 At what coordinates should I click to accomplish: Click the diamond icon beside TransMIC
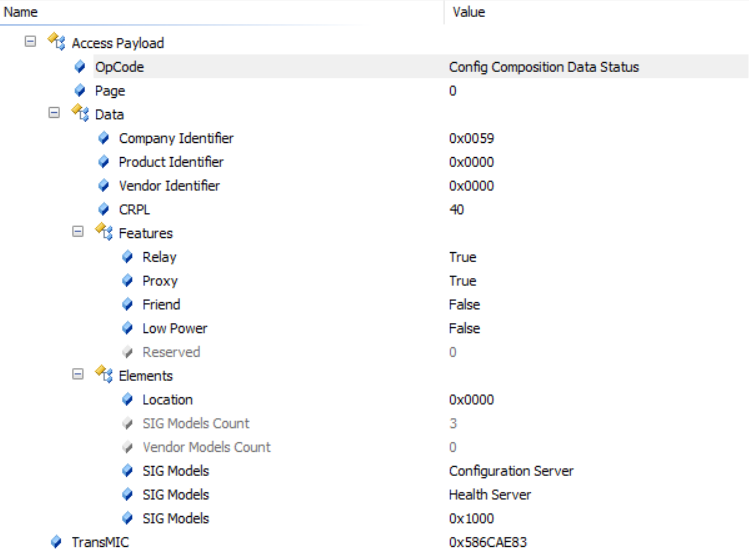coord(56,542)
